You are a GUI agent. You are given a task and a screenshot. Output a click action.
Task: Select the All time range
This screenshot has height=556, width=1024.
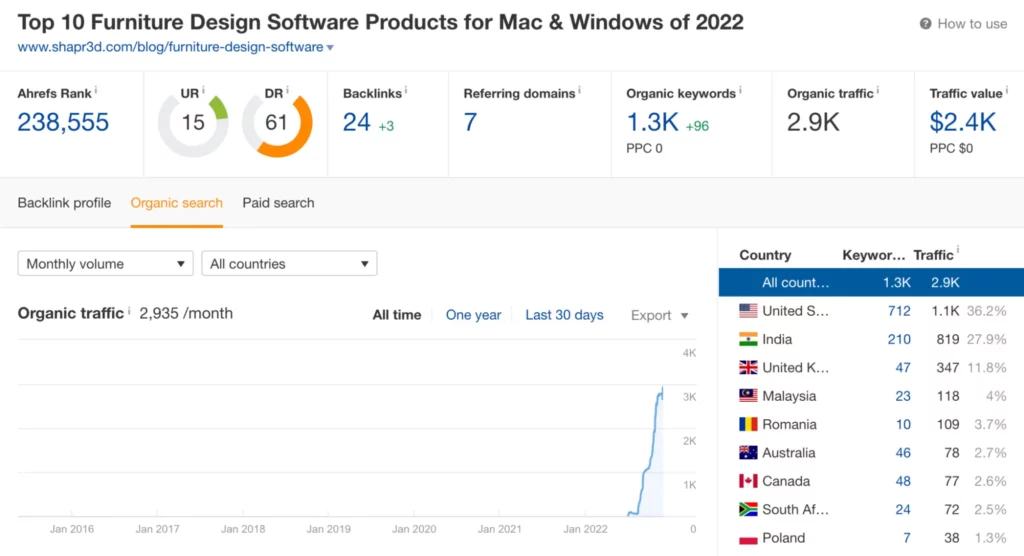(396, 315)
